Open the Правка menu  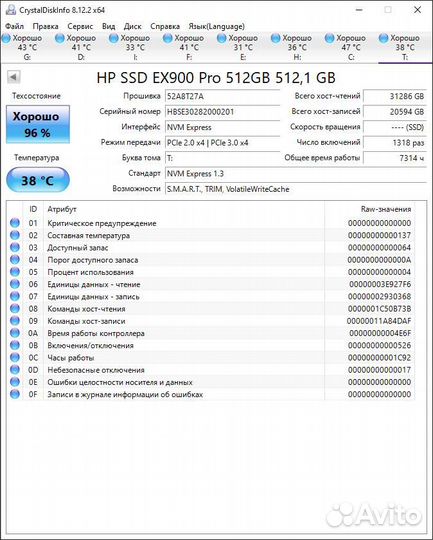pyautogui.click(x=45, y=26)
